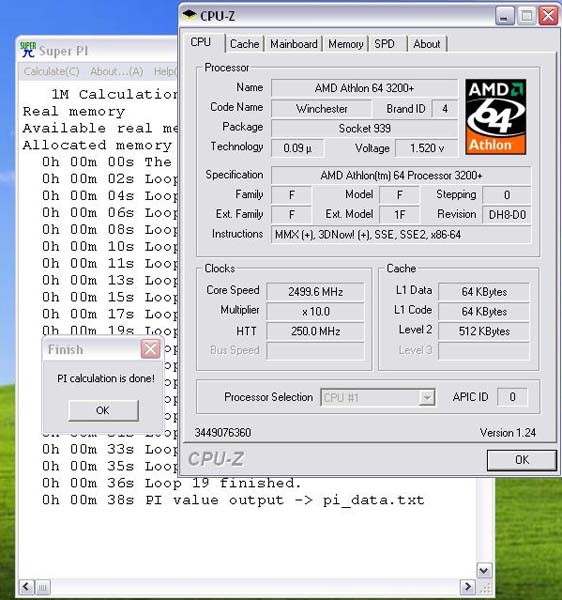Click the number '3449076360' in CPU-Z

[223, 433]
